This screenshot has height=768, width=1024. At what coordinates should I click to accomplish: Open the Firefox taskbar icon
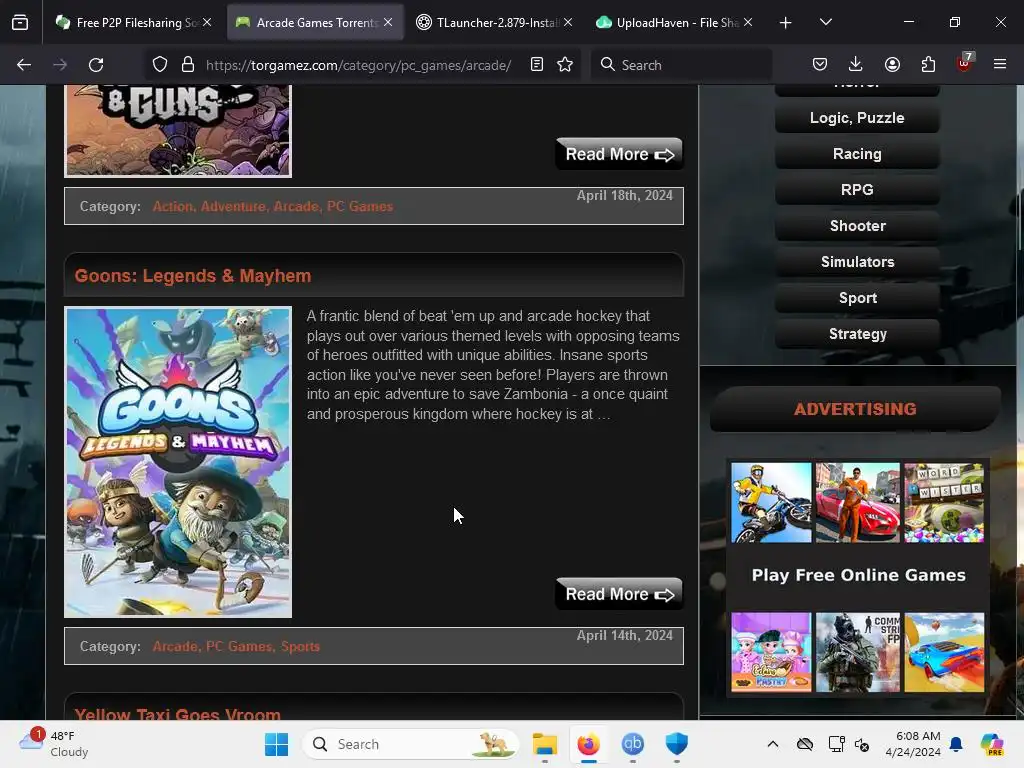pos(588,744)
